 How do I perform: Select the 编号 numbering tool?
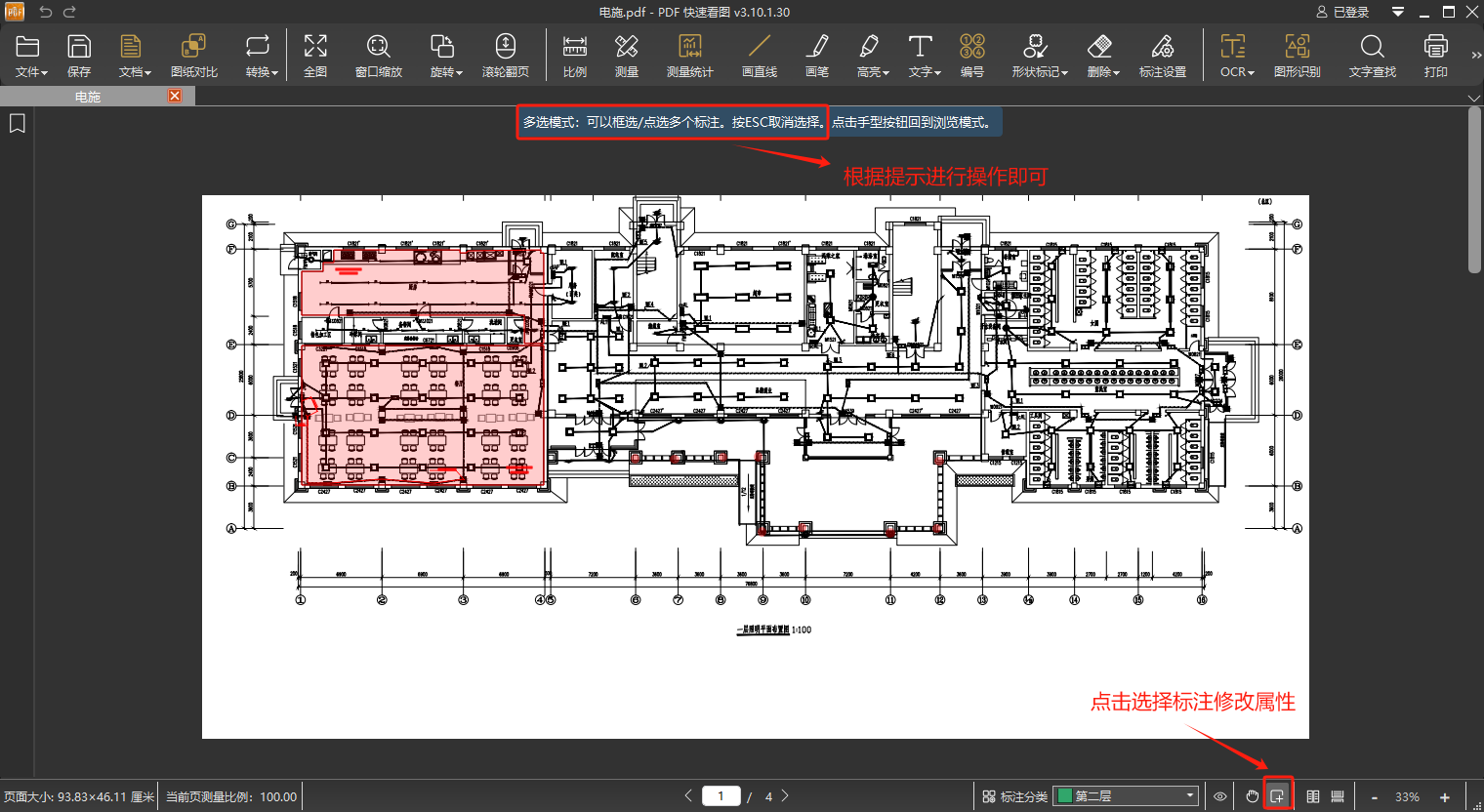[x=972, y=56]
